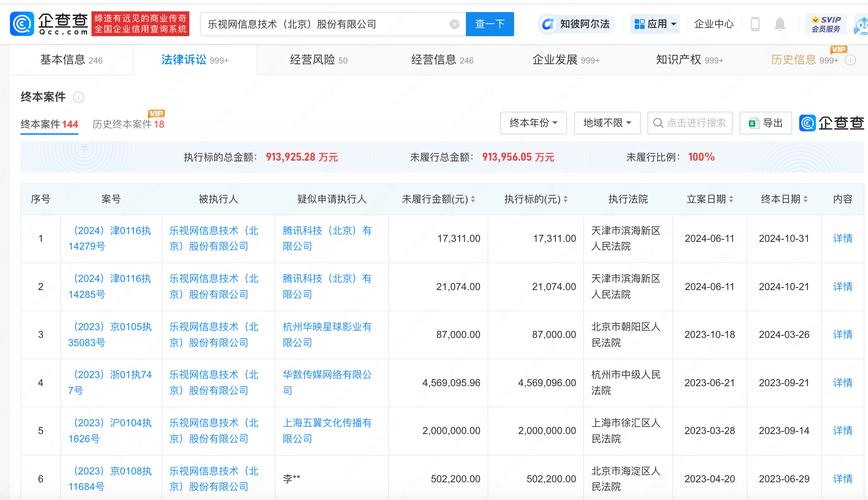
Task: Click total 913,925.28 万元 value
Action: (302, 157)
